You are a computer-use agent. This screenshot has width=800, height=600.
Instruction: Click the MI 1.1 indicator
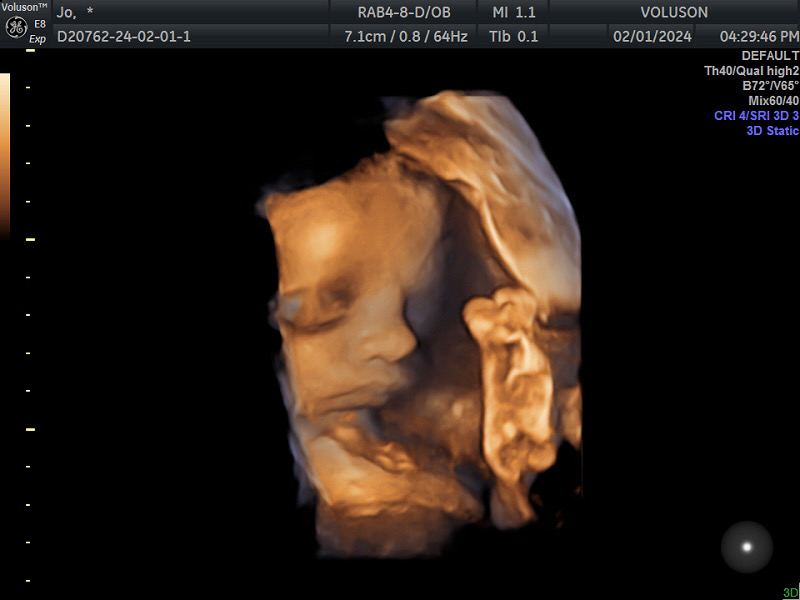(514, 12)
